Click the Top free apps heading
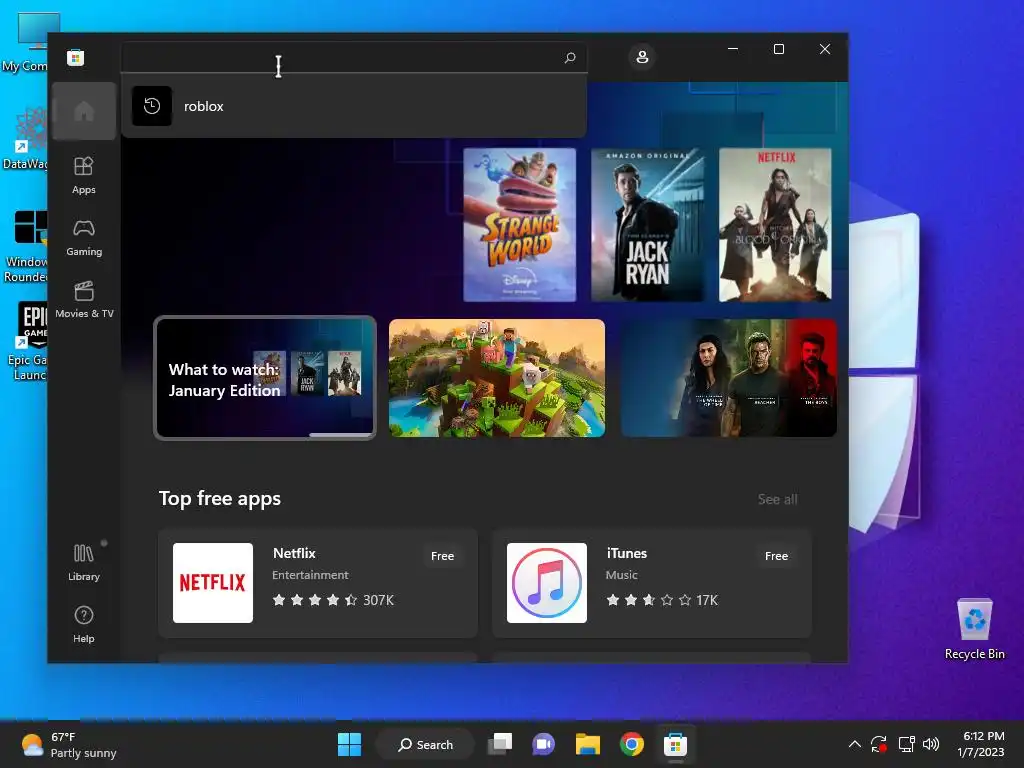 point(220,498)
